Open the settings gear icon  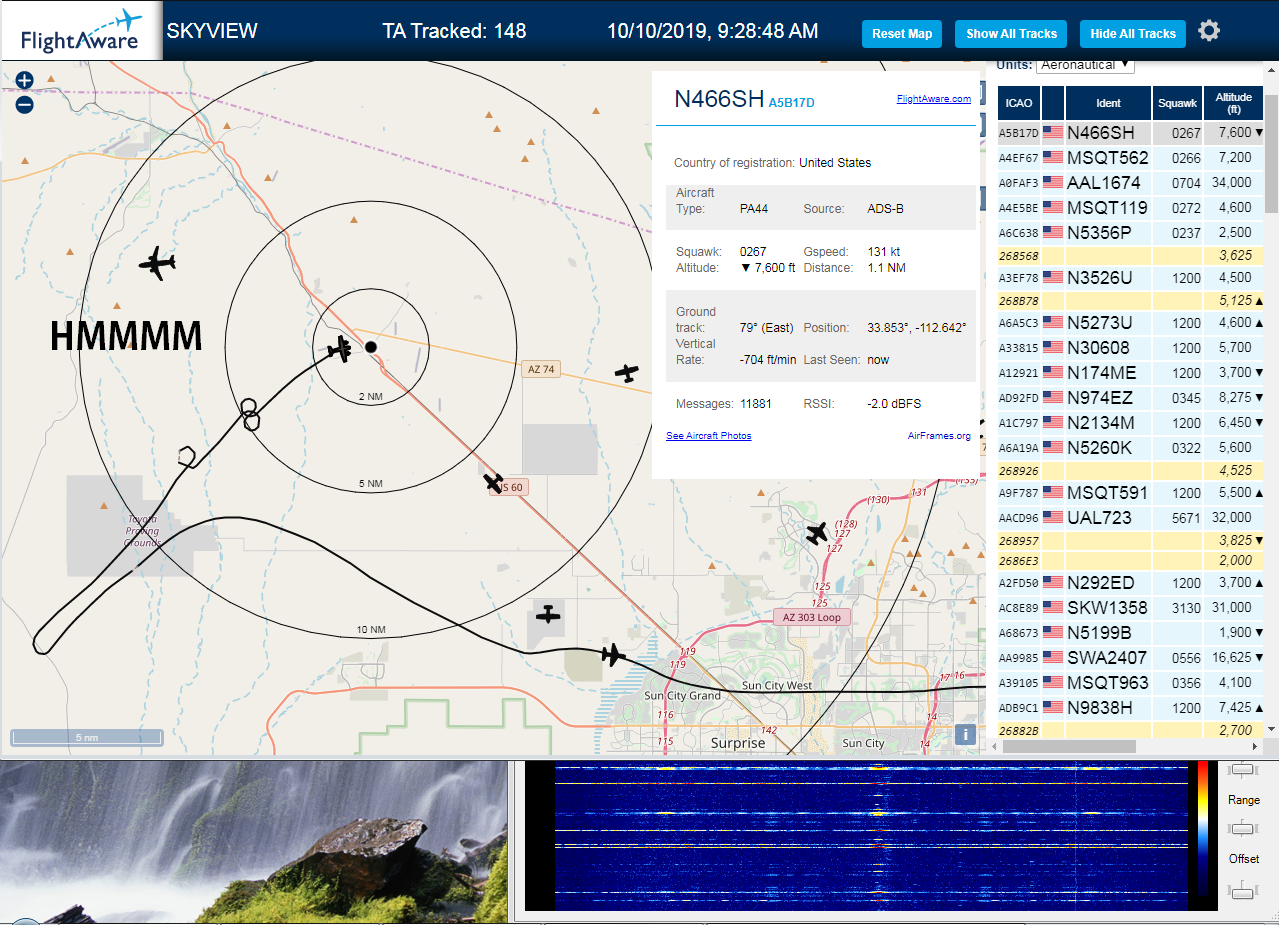click(x=1209, y=31)
